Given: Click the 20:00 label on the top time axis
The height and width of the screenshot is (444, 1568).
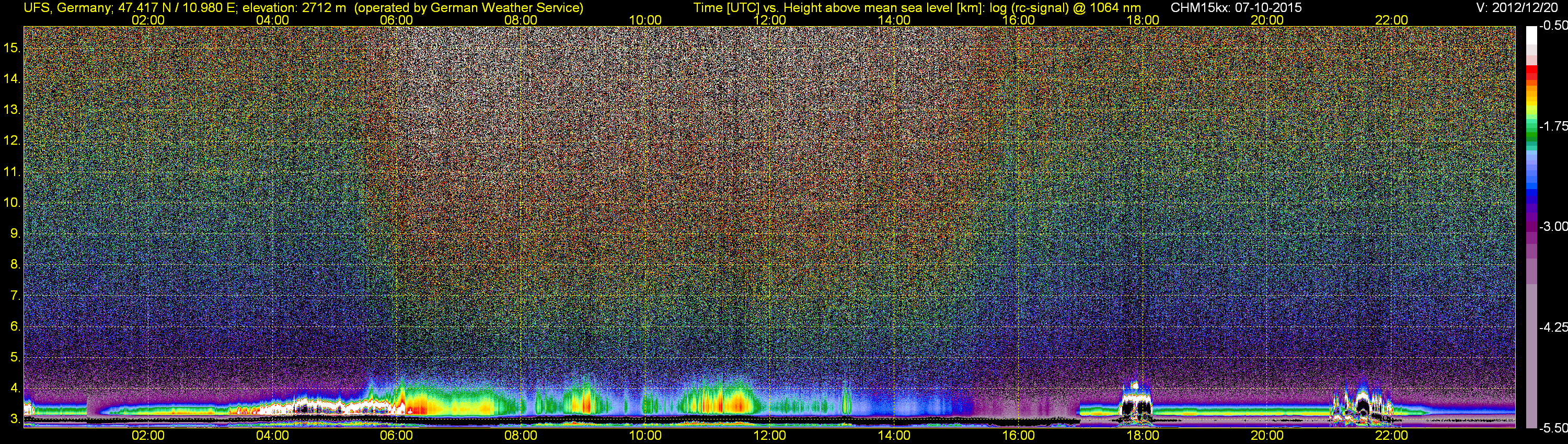Looking at the screenshot, I should [x=1267, y=20].
